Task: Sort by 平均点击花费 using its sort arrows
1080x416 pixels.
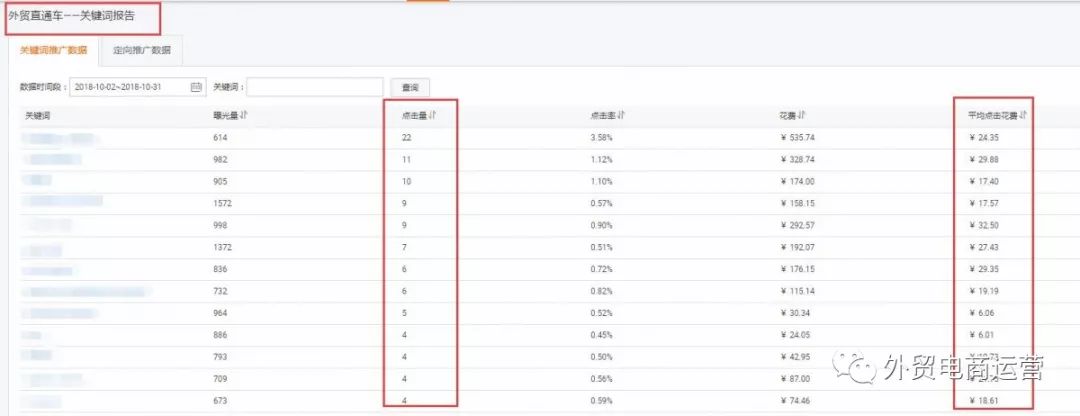Action: tap(1023, 116)
